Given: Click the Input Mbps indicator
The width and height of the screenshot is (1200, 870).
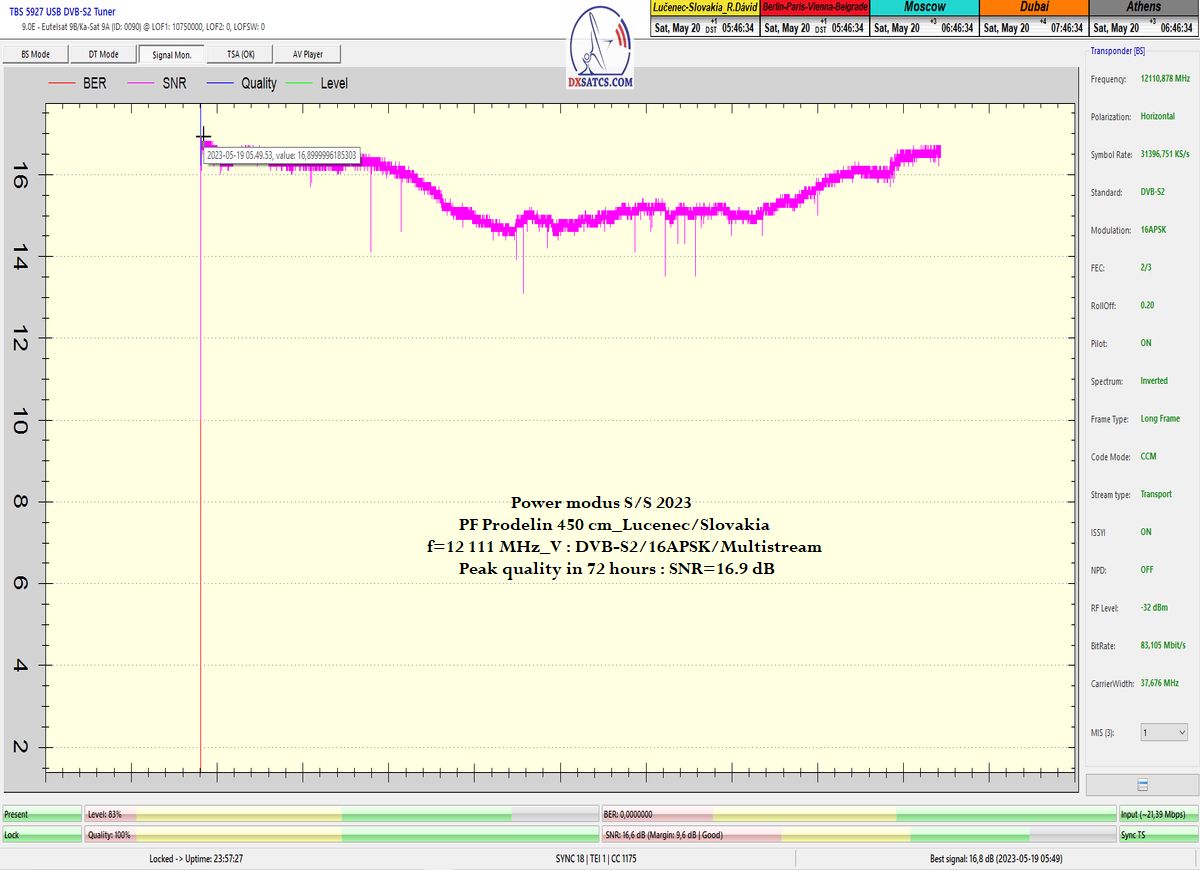Looking at the screenshot, I should 1158,815.
